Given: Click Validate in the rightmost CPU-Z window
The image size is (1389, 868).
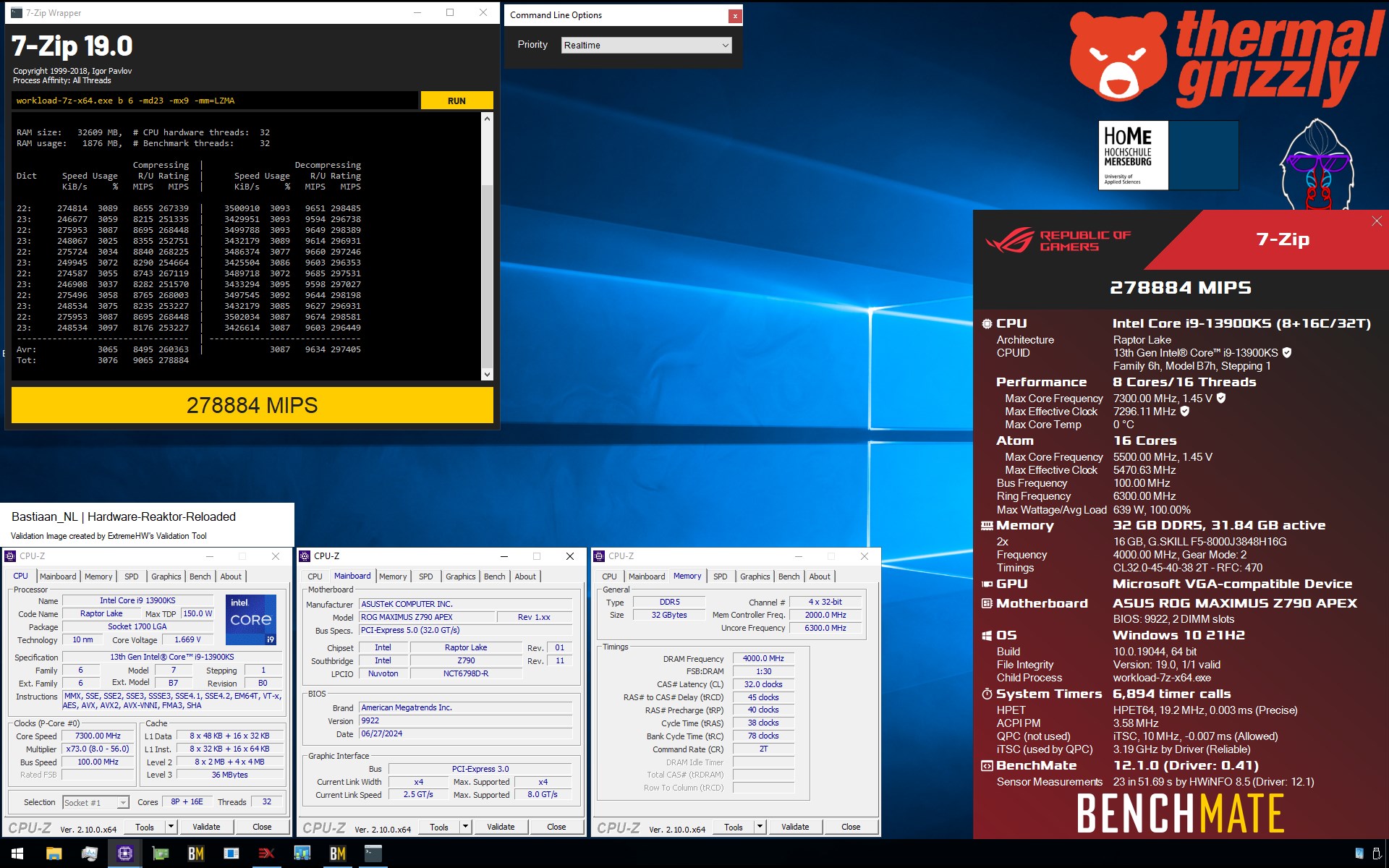Looking at the screenshot, I should (x=795, y=826).
